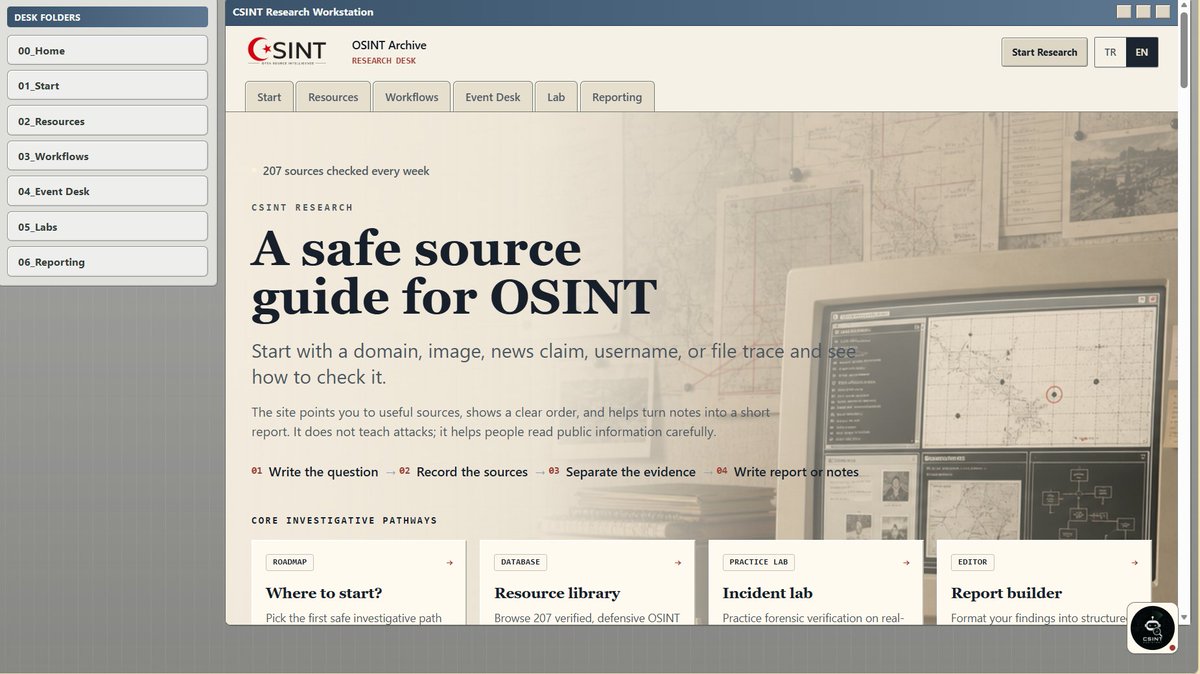Open the CSINT robot chat widget

pyautogui.click(x=1152, y=628)
